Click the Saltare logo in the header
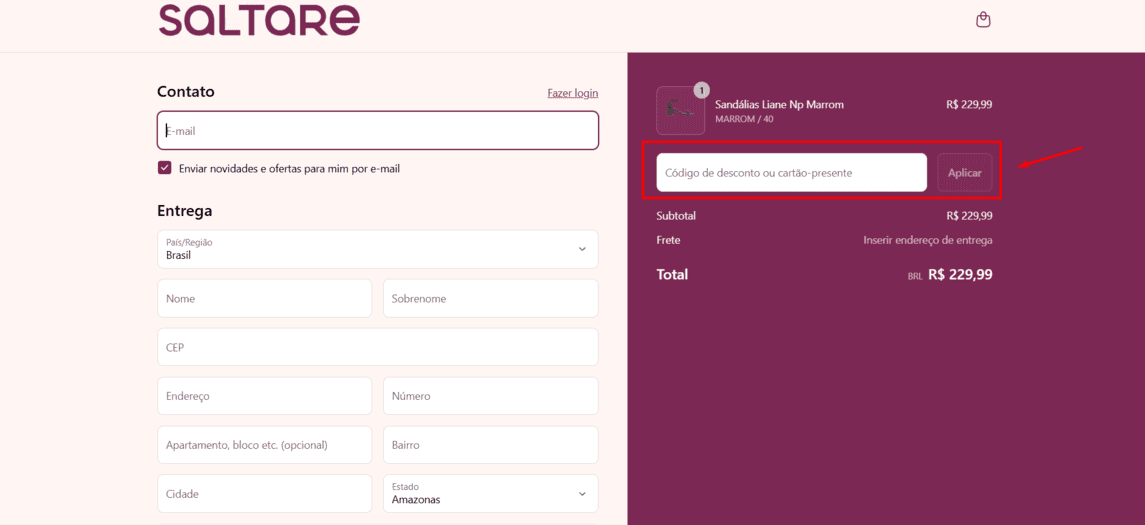The width and height of the screenshot is (1145, 525). point(259,20)
